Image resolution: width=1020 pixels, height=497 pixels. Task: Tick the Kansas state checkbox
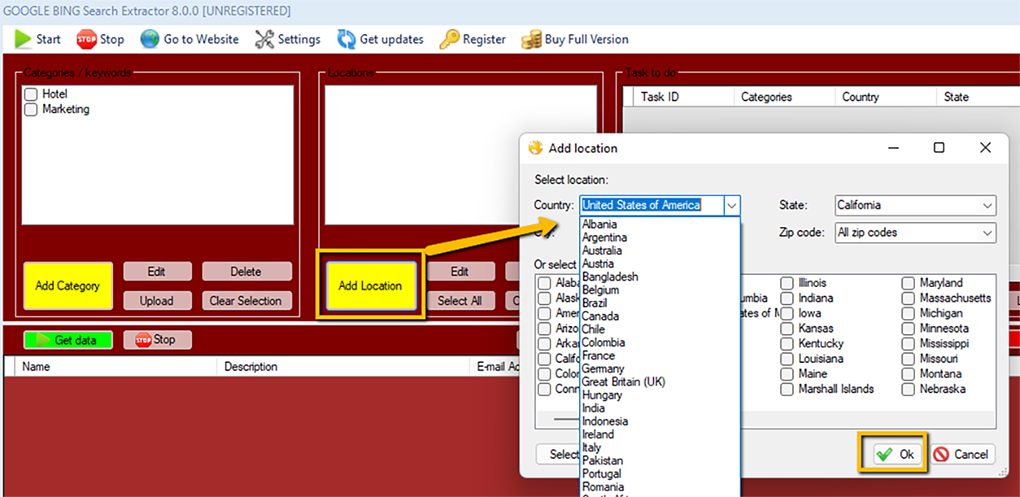pos(786,329)
